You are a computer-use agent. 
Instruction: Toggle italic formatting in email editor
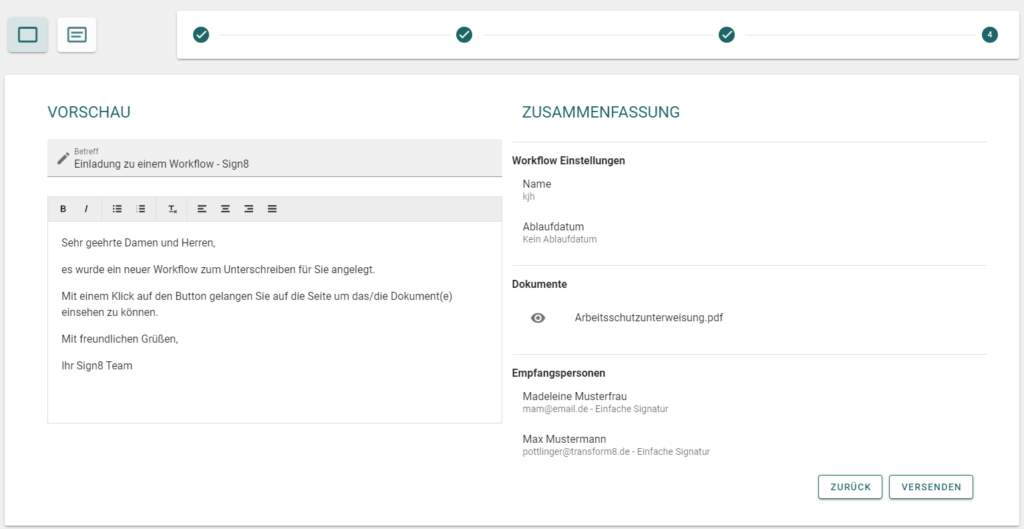pyautogui.click(x=86, y=209)
